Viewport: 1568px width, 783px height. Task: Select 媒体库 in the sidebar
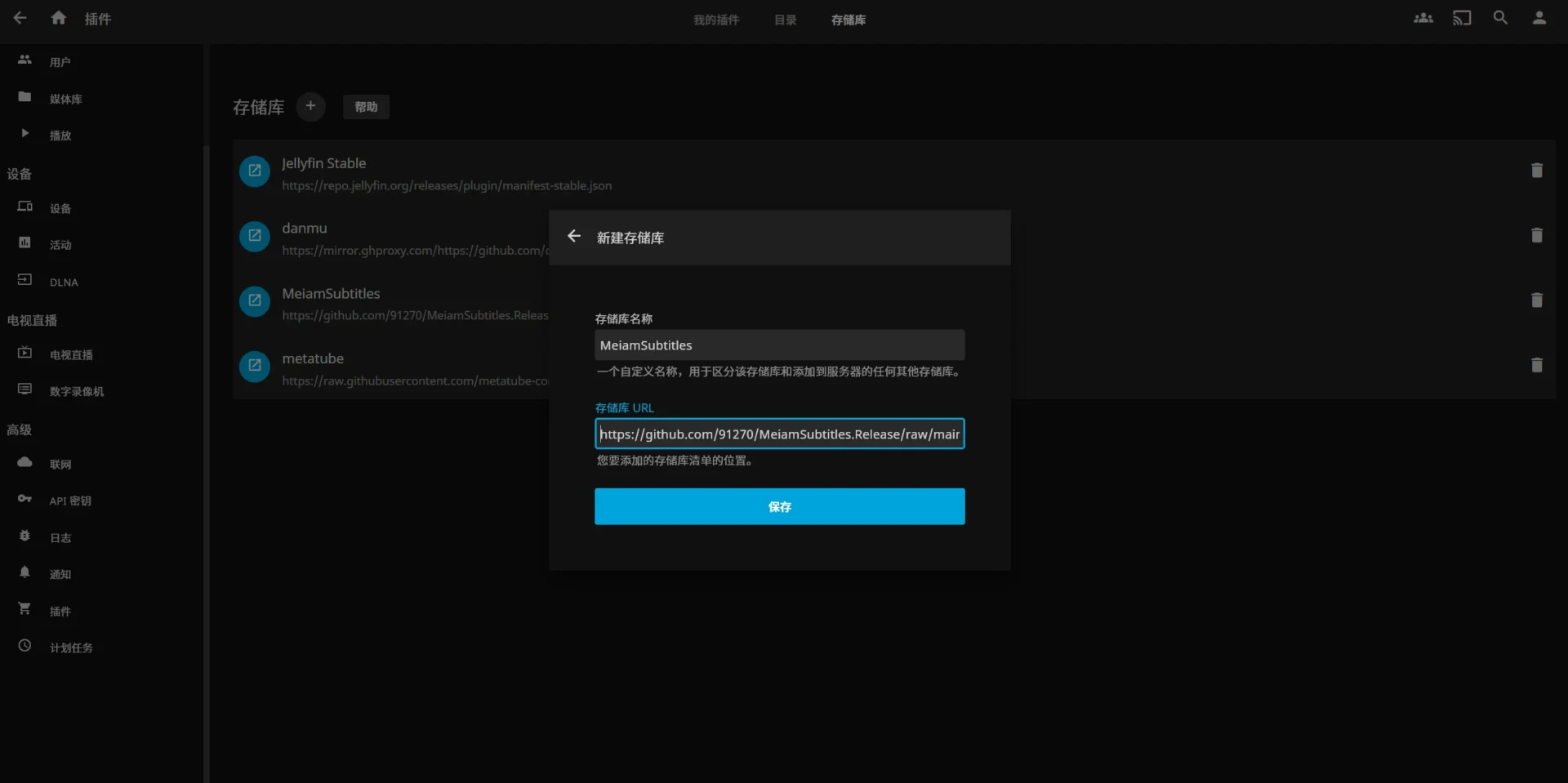tap(65, 99)
